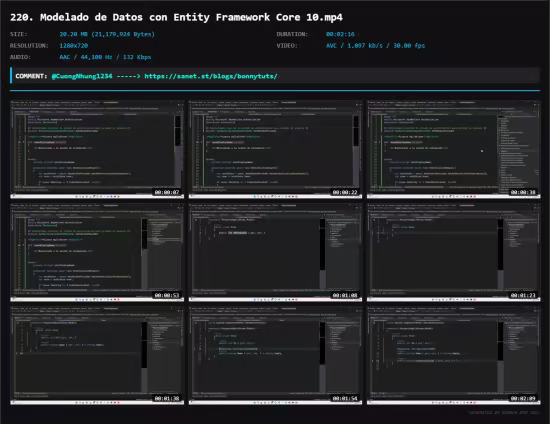This screenshot has width=550, height=424.
Task: Click the resolution value 1280x720
Action: click(x=74, y=46)
